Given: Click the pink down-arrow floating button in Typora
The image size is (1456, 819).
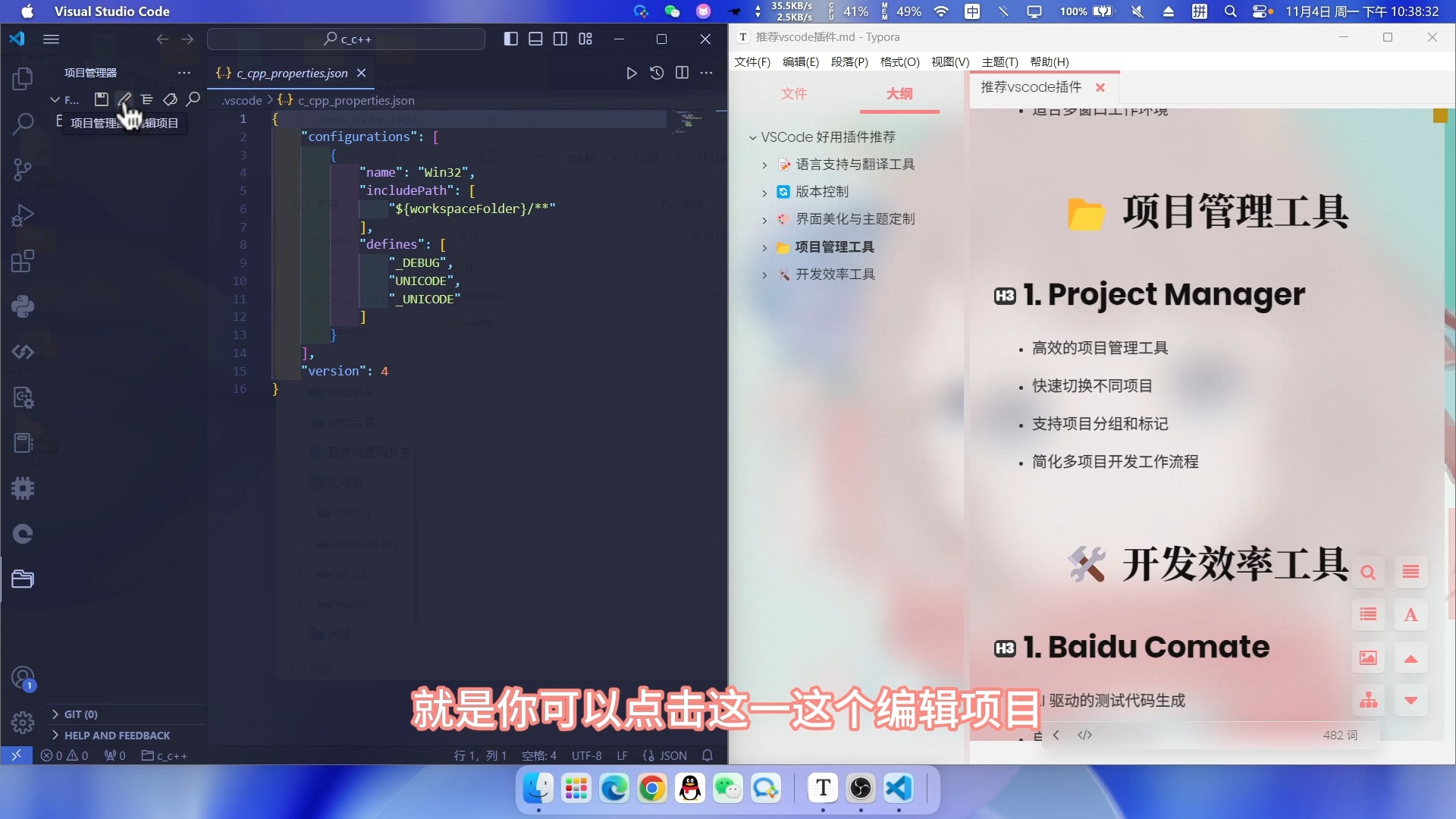Looking at the screenshot, I should pos(1410,700).
